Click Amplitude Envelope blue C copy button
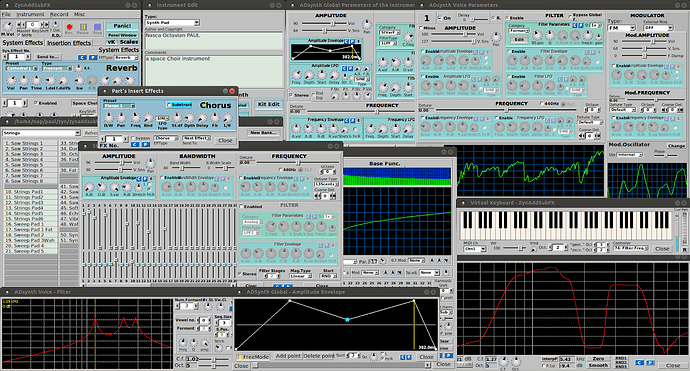 coord(347,41)
